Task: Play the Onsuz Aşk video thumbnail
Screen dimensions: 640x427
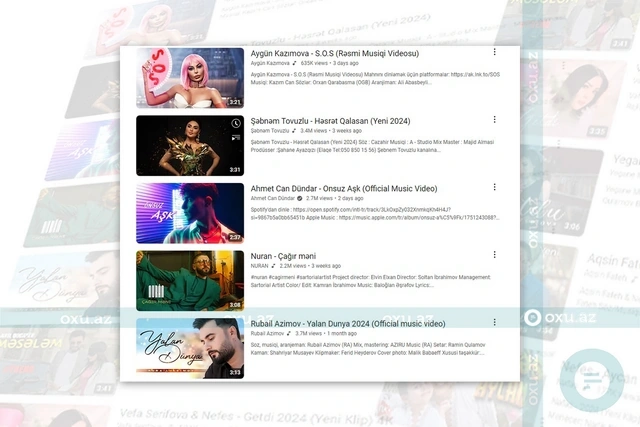Action: 189,212
